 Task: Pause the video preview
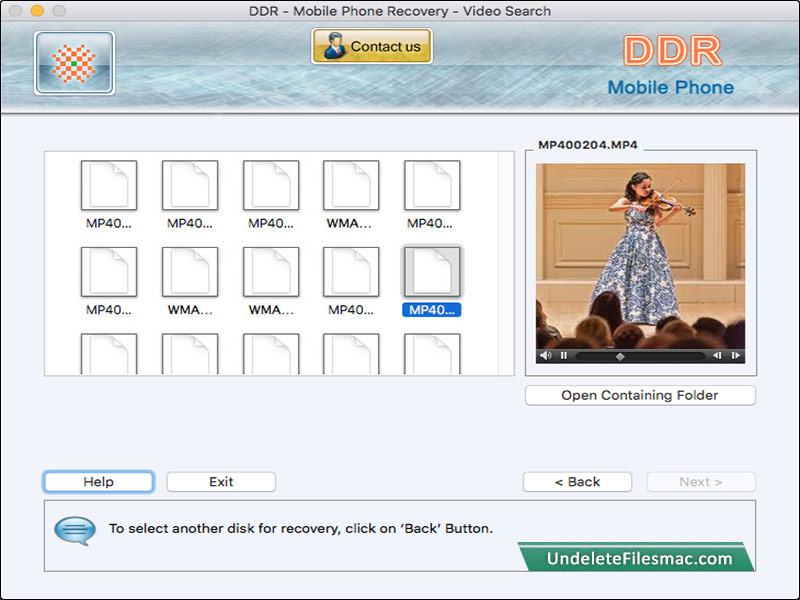563,355
